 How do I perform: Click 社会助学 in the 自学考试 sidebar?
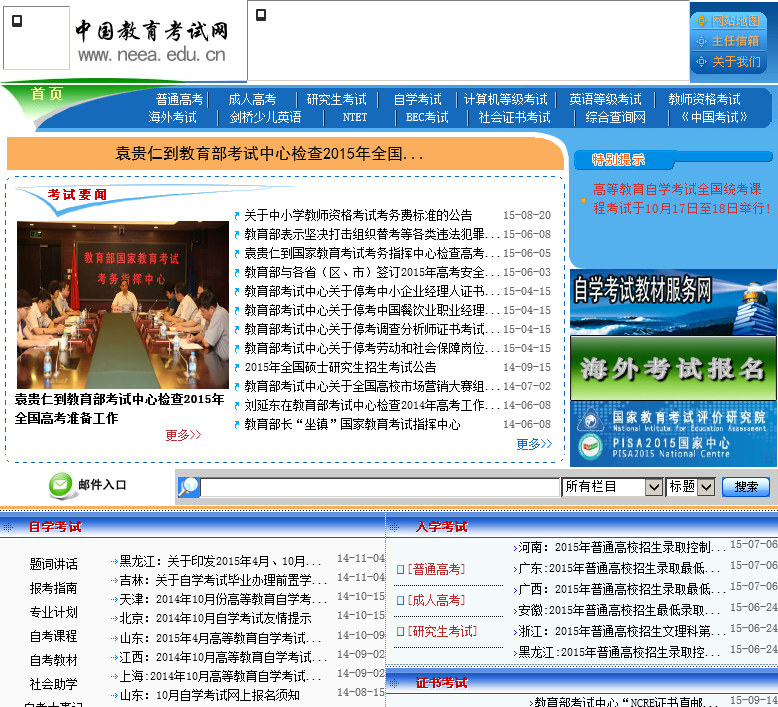point(54,685)
